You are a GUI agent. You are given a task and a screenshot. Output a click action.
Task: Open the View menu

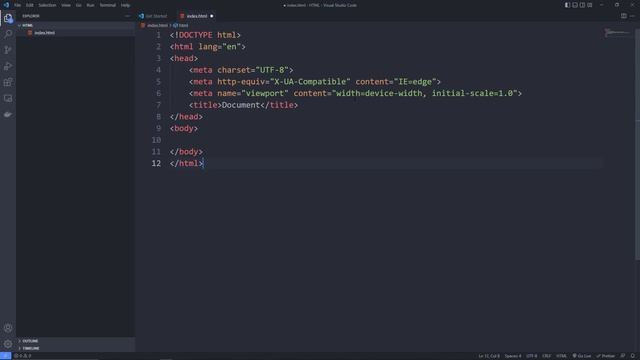coord(66,5)
